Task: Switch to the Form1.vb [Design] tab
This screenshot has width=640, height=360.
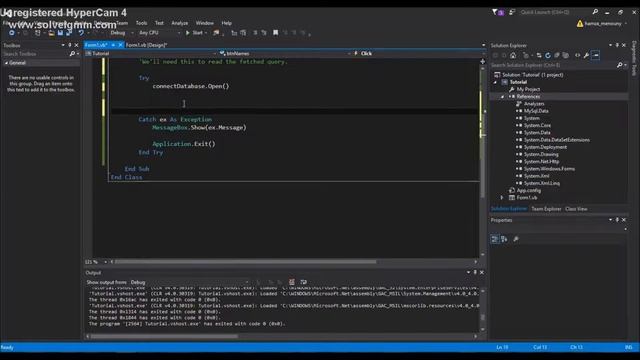Action: point(146,45)
